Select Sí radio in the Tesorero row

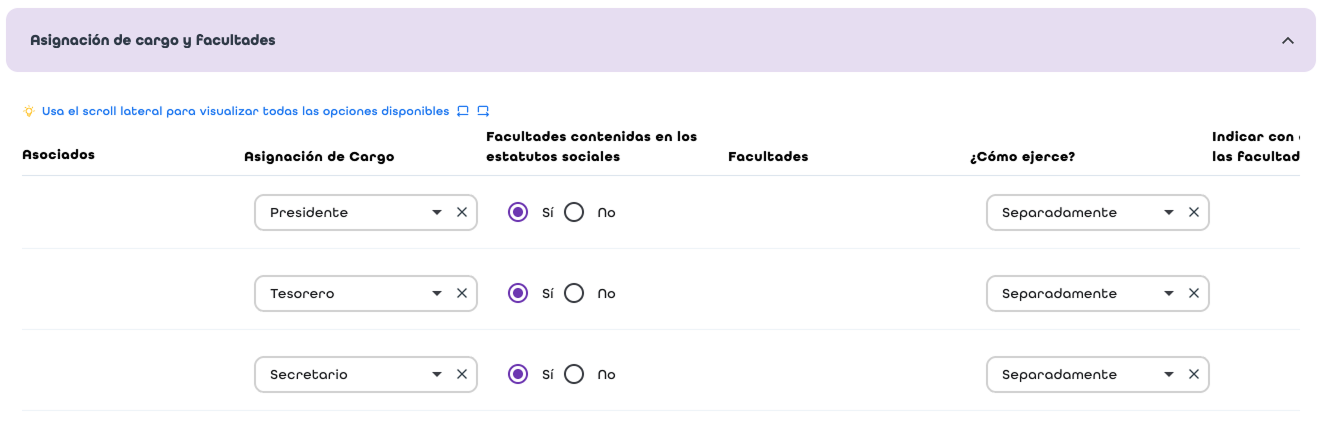click(x=518, y=293)
